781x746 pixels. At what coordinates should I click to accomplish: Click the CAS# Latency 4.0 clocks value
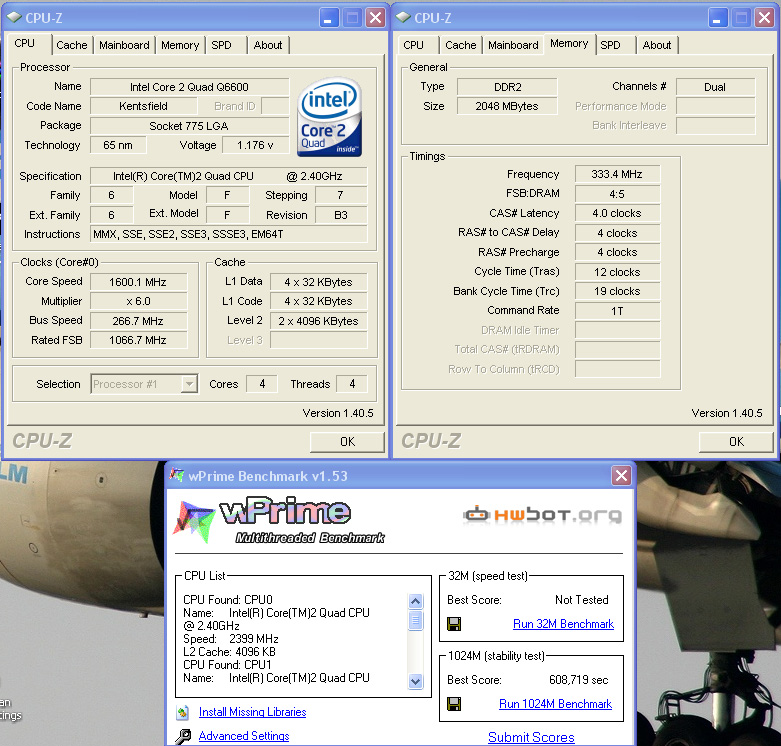617,213
